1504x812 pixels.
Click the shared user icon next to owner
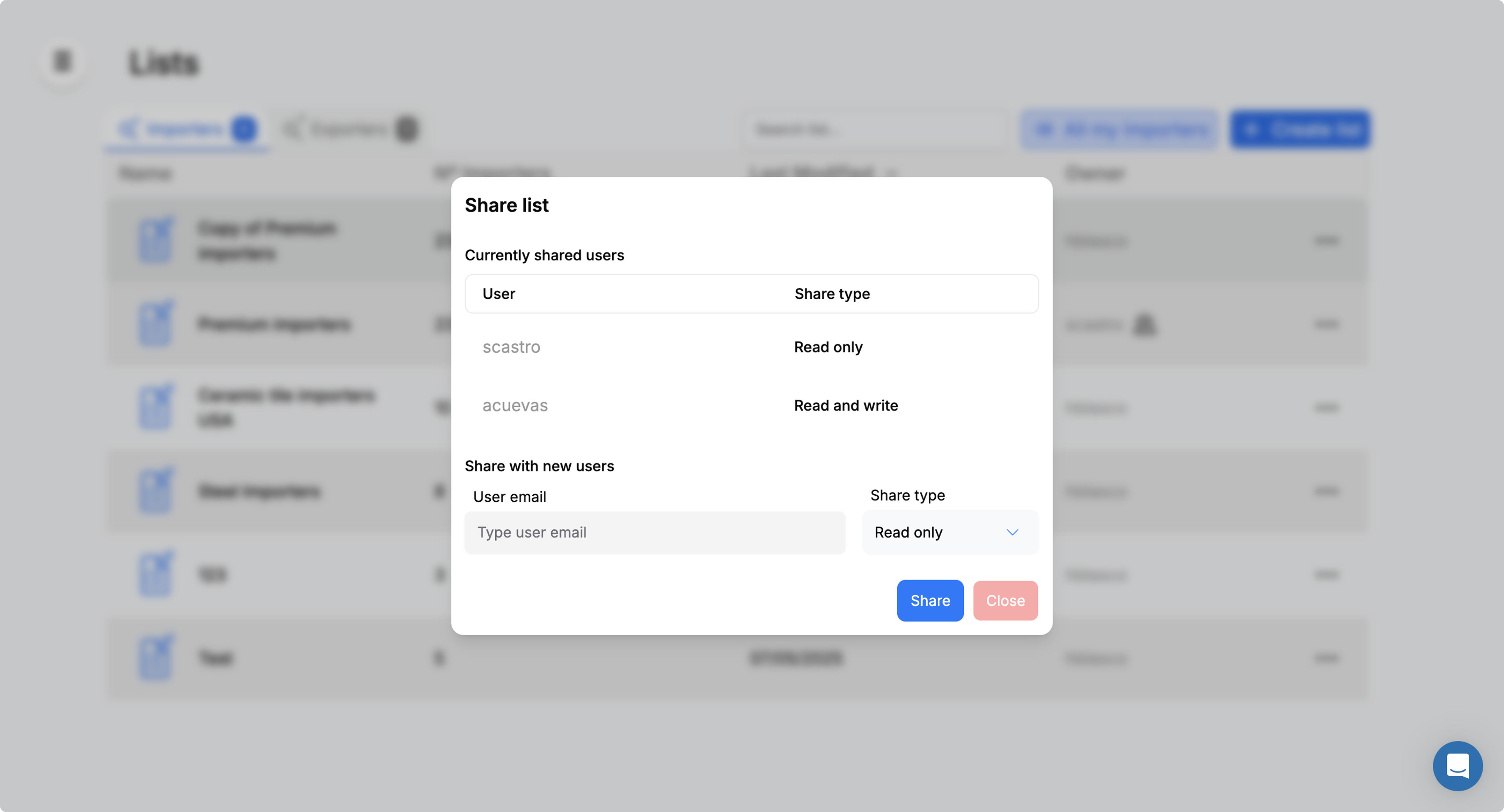(1144, 325)
